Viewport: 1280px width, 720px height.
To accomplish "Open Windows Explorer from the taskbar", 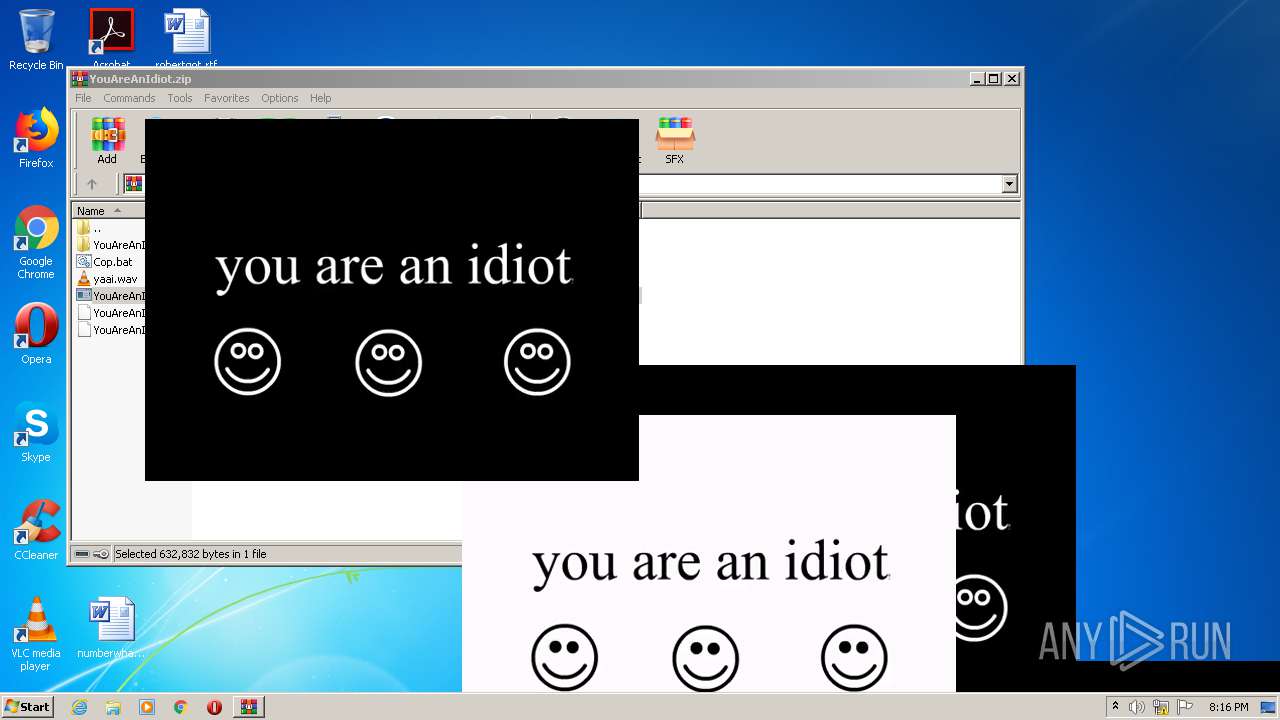I will coord(113,707).
